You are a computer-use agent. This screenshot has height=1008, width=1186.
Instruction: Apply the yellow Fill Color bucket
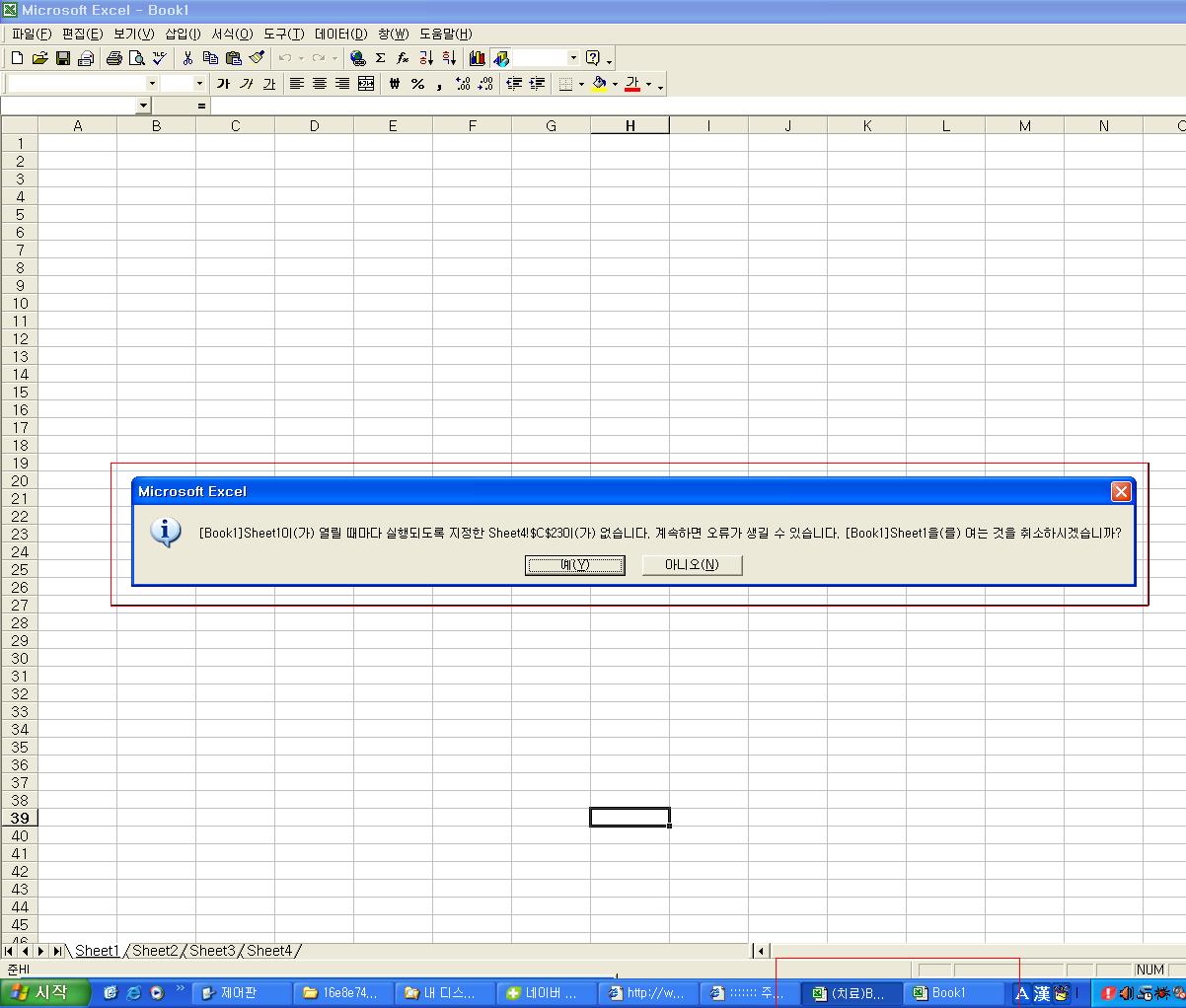pos(599,84)
